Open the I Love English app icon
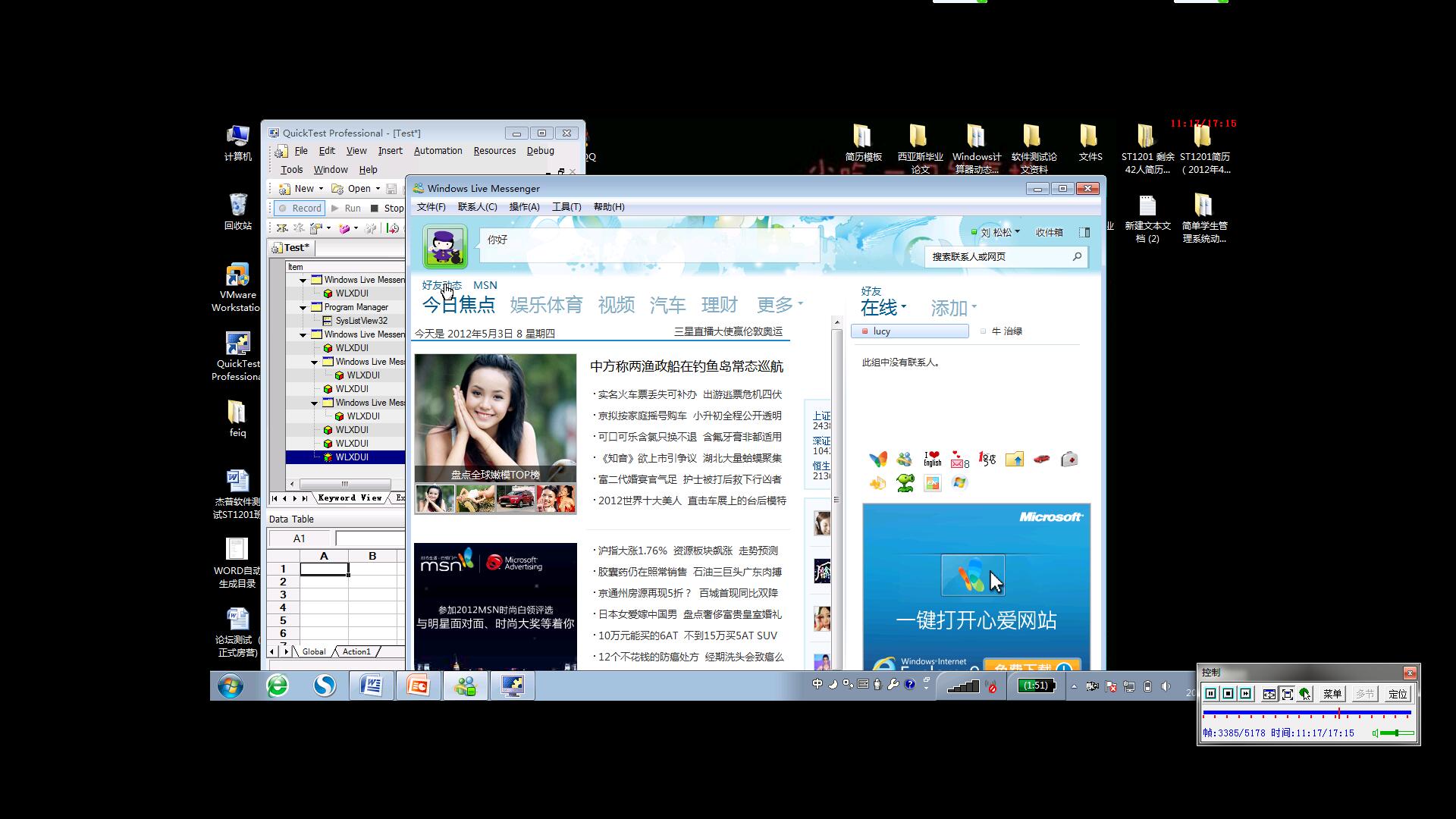This screenshot has height=819, width=1456. click(x=933, y=460)
